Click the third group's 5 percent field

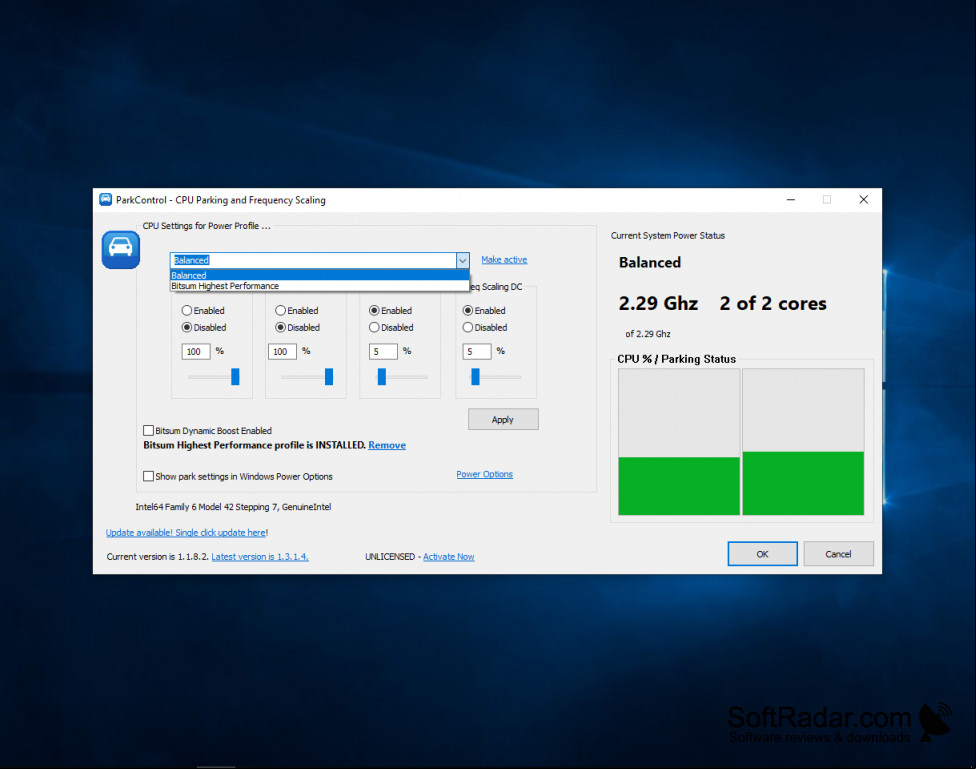(x=383, y=351)
